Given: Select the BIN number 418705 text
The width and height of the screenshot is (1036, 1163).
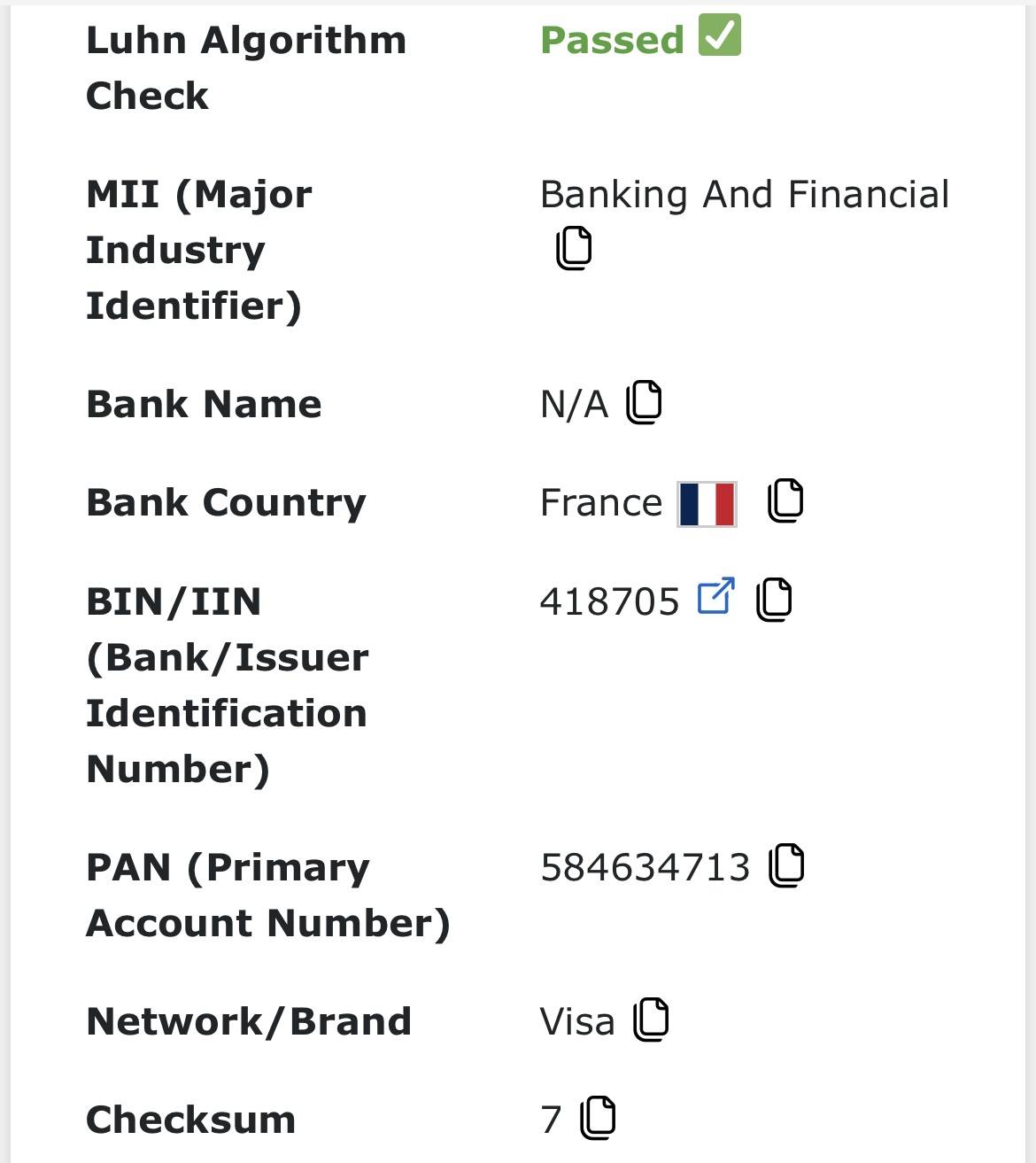Looking at the screenshot, I should coord(609,601).
